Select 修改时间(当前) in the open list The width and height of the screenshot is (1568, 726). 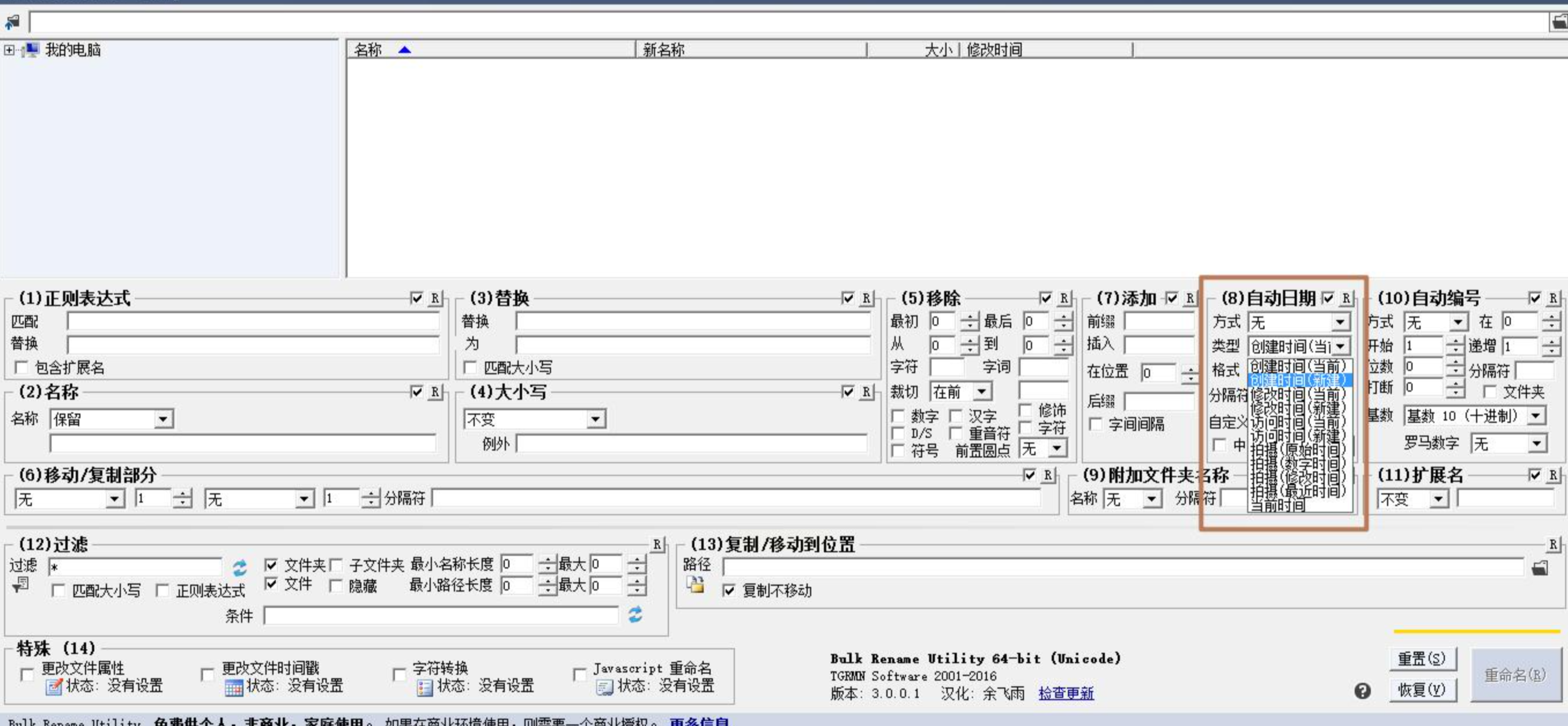click(x=1297, y=394)
